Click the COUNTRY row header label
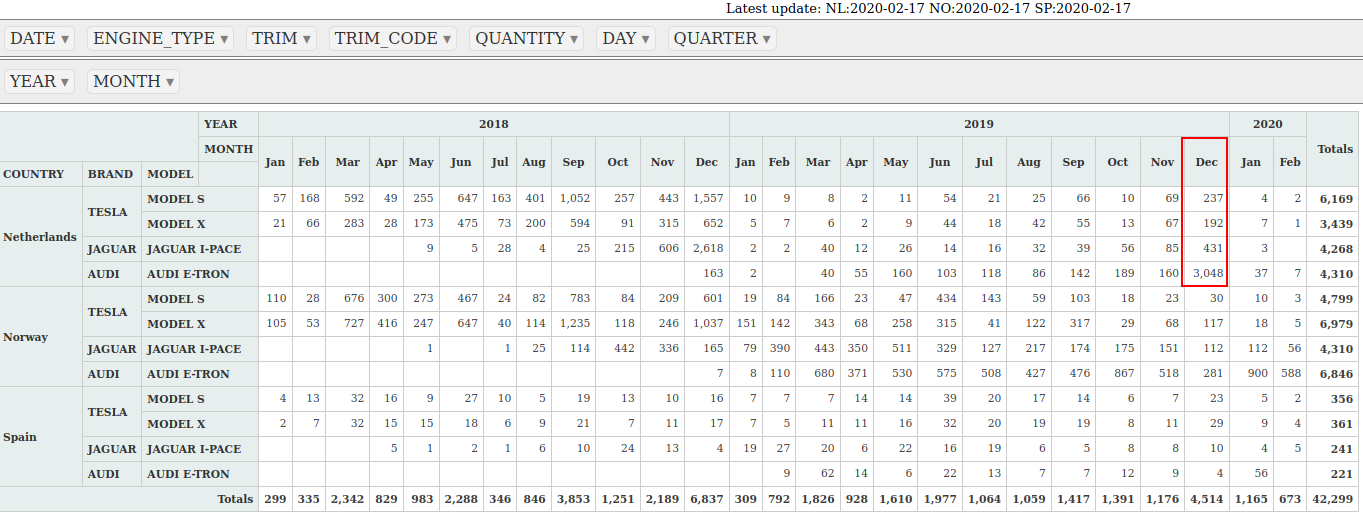 [34, 174]
